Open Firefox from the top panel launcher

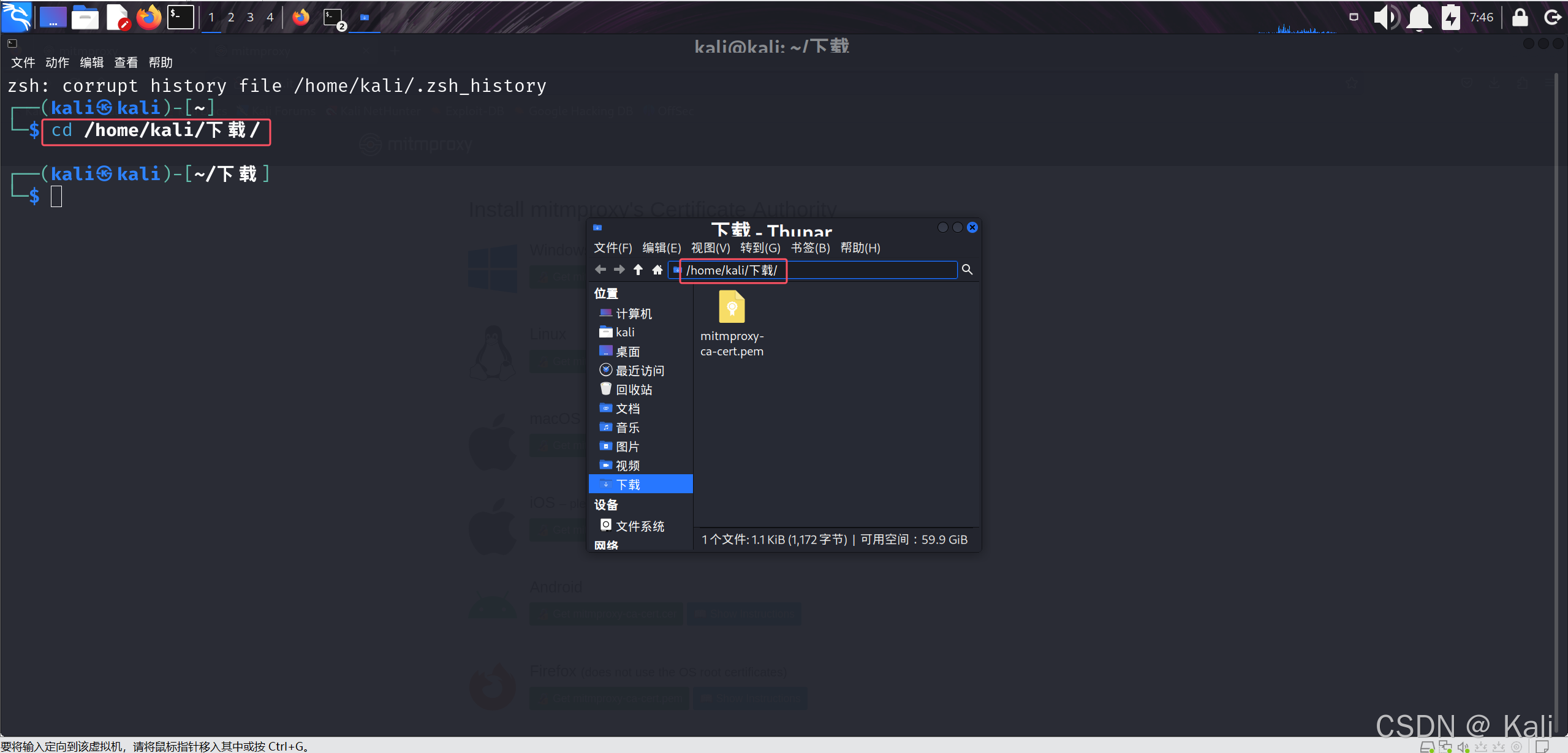[148, 17]
